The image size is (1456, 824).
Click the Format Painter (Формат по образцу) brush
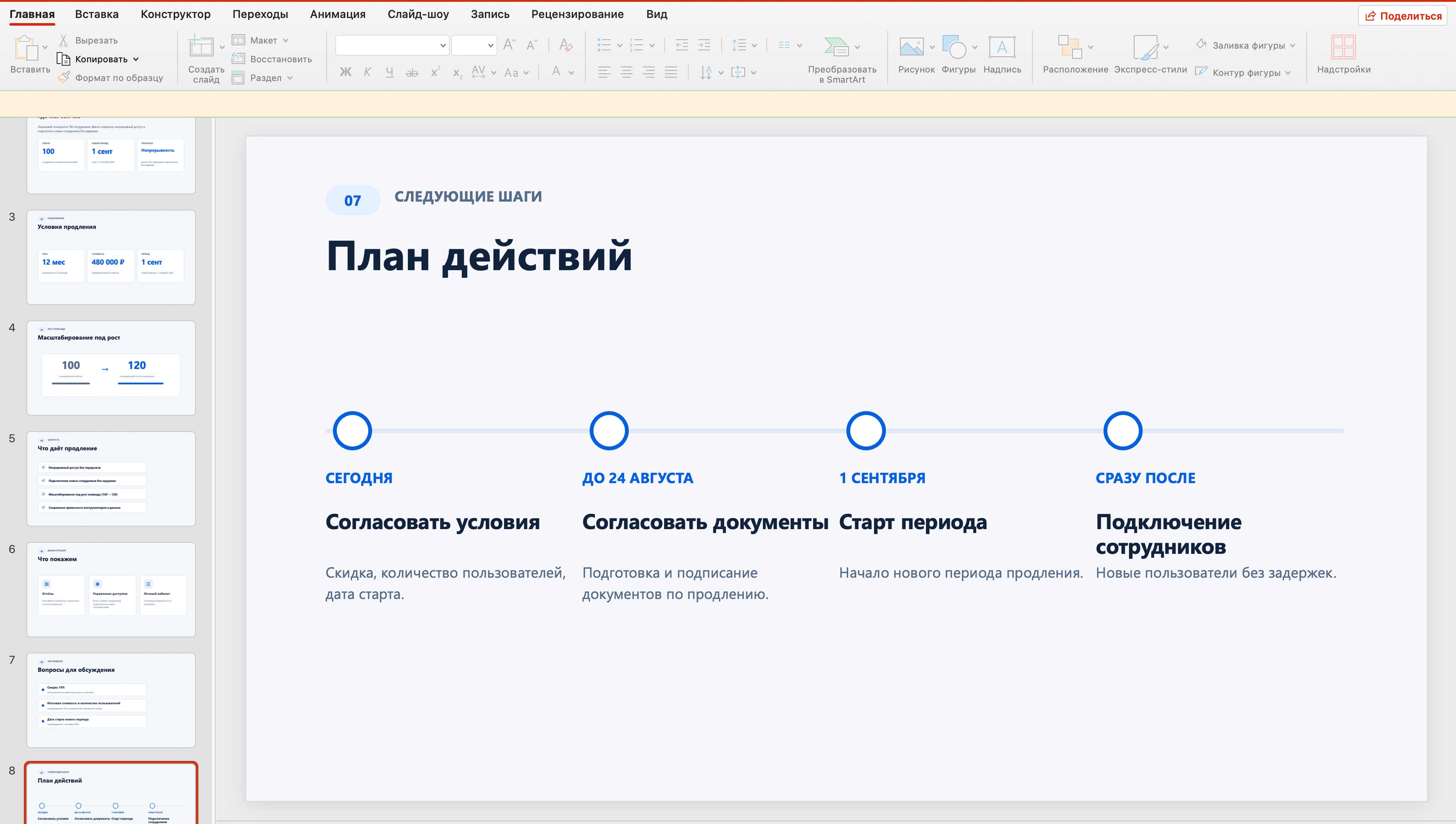pos(64,77)
